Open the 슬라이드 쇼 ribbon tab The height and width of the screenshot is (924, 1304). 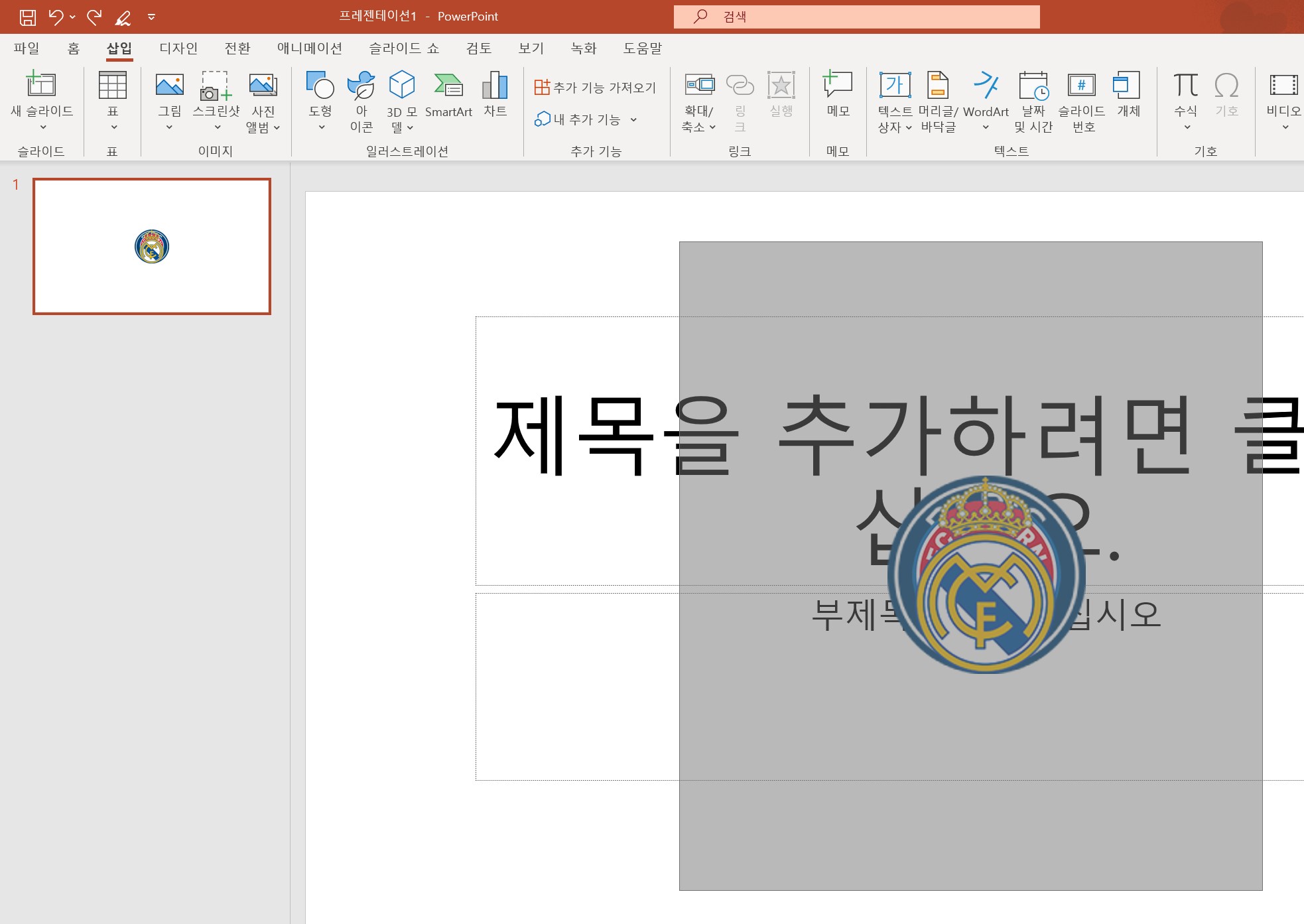(x=403, y=48)
